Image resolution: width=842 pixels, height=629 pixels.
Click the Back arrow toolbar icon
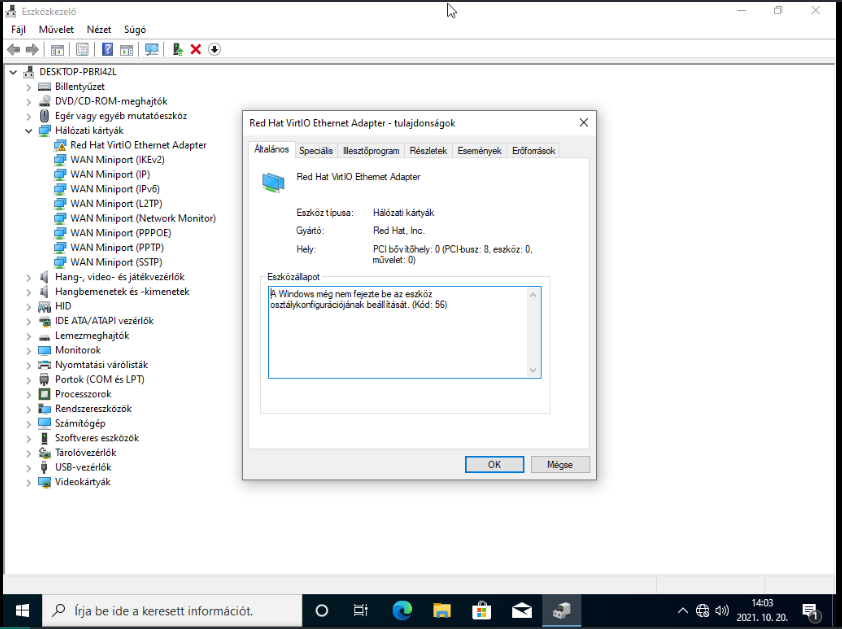pyautogui.click(x=13, y=49)
